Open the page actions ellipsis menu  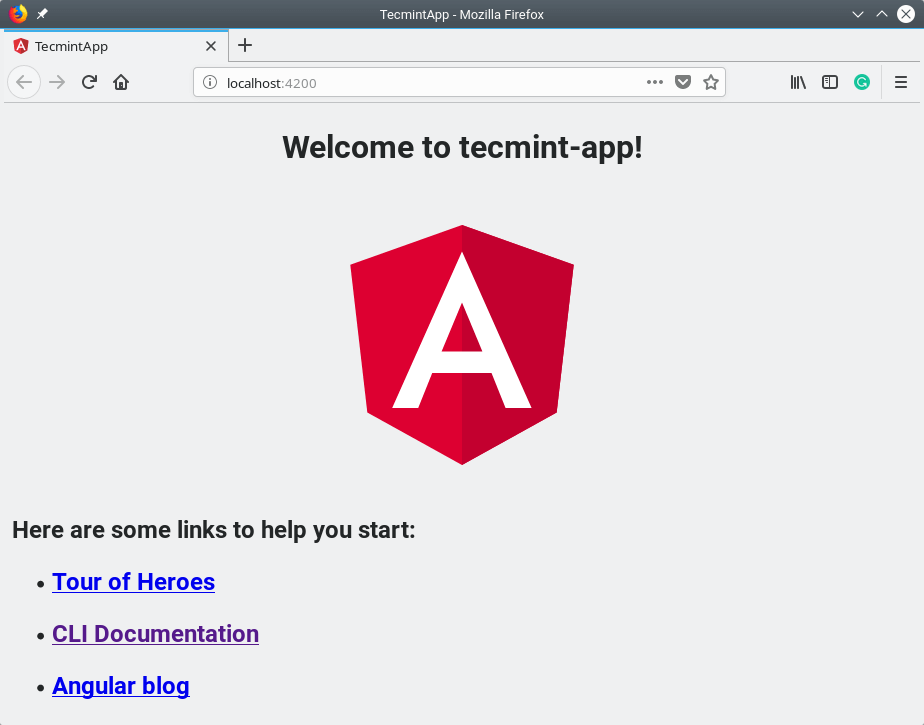pyautogui.click(x=655, y=82)
